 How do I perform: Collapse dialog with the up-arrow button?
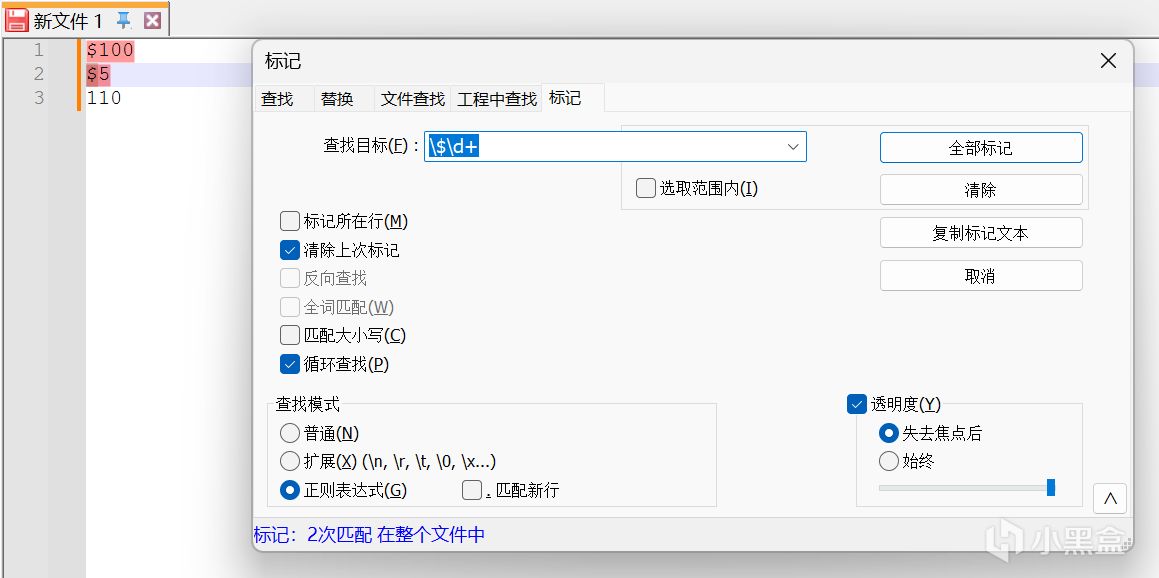pos(1110,497)
